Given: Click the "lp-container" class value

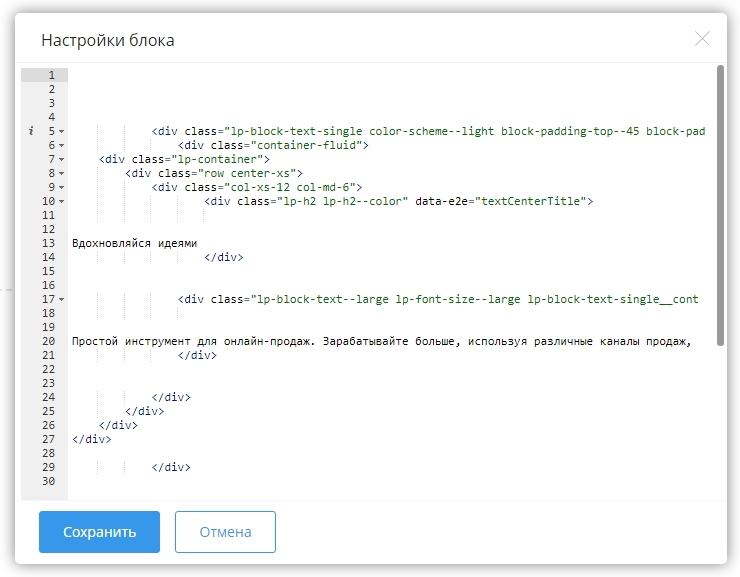Looking at the screenshot, I should (215, 159).
